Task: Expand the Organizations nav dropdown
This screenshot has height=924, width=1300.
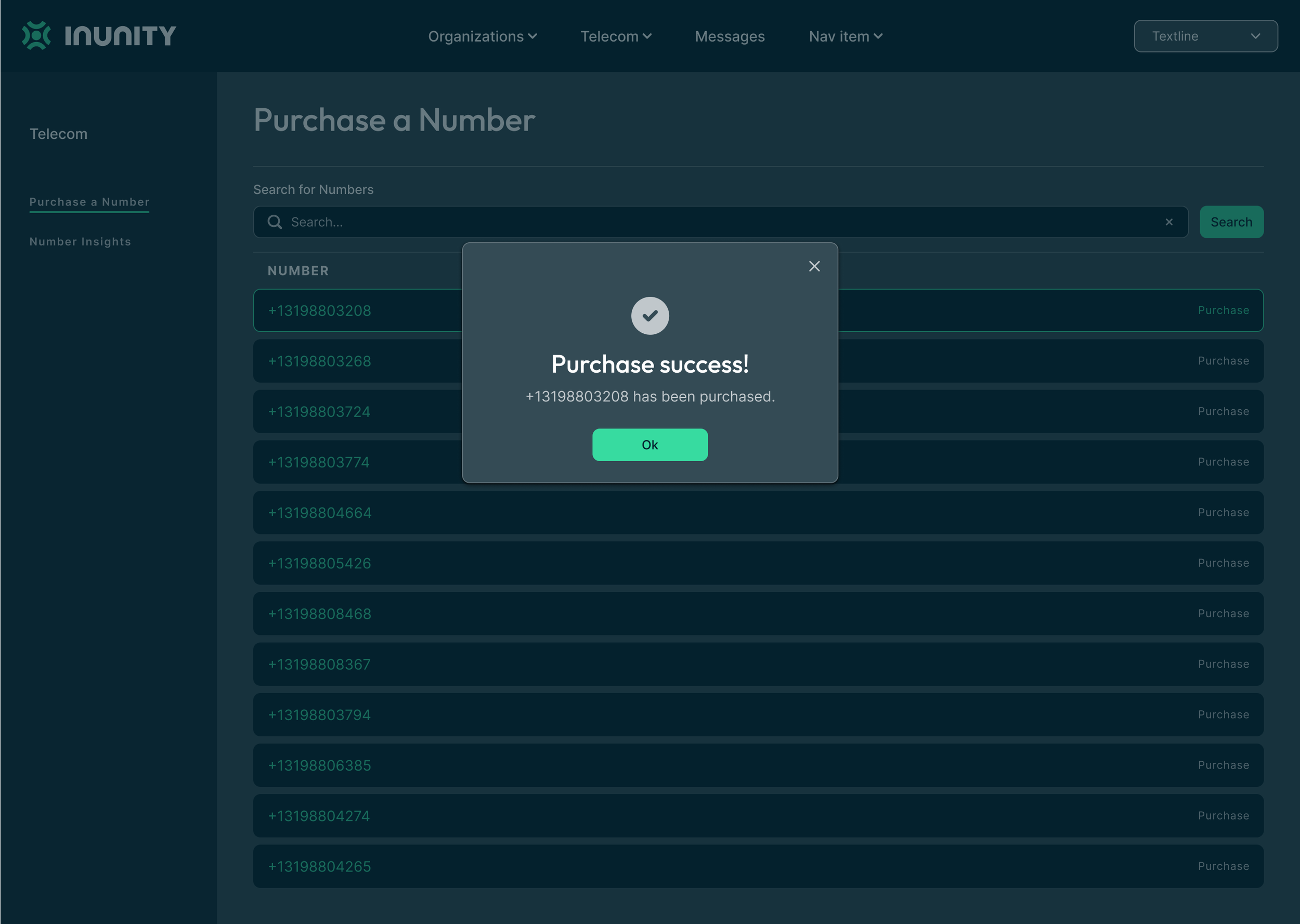Action: (x=482, y=36)
